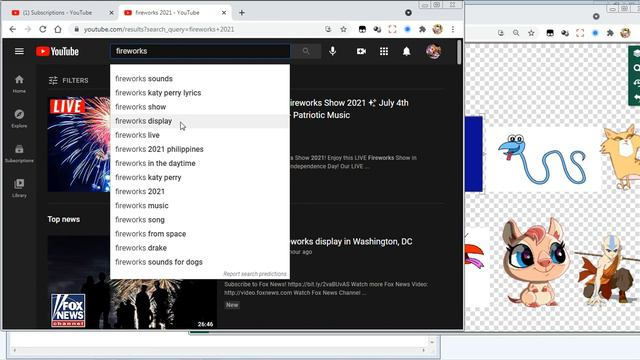
Task: Open the YouTube account avatar menu
Action: pyautogui.click(x=433, y=51)
